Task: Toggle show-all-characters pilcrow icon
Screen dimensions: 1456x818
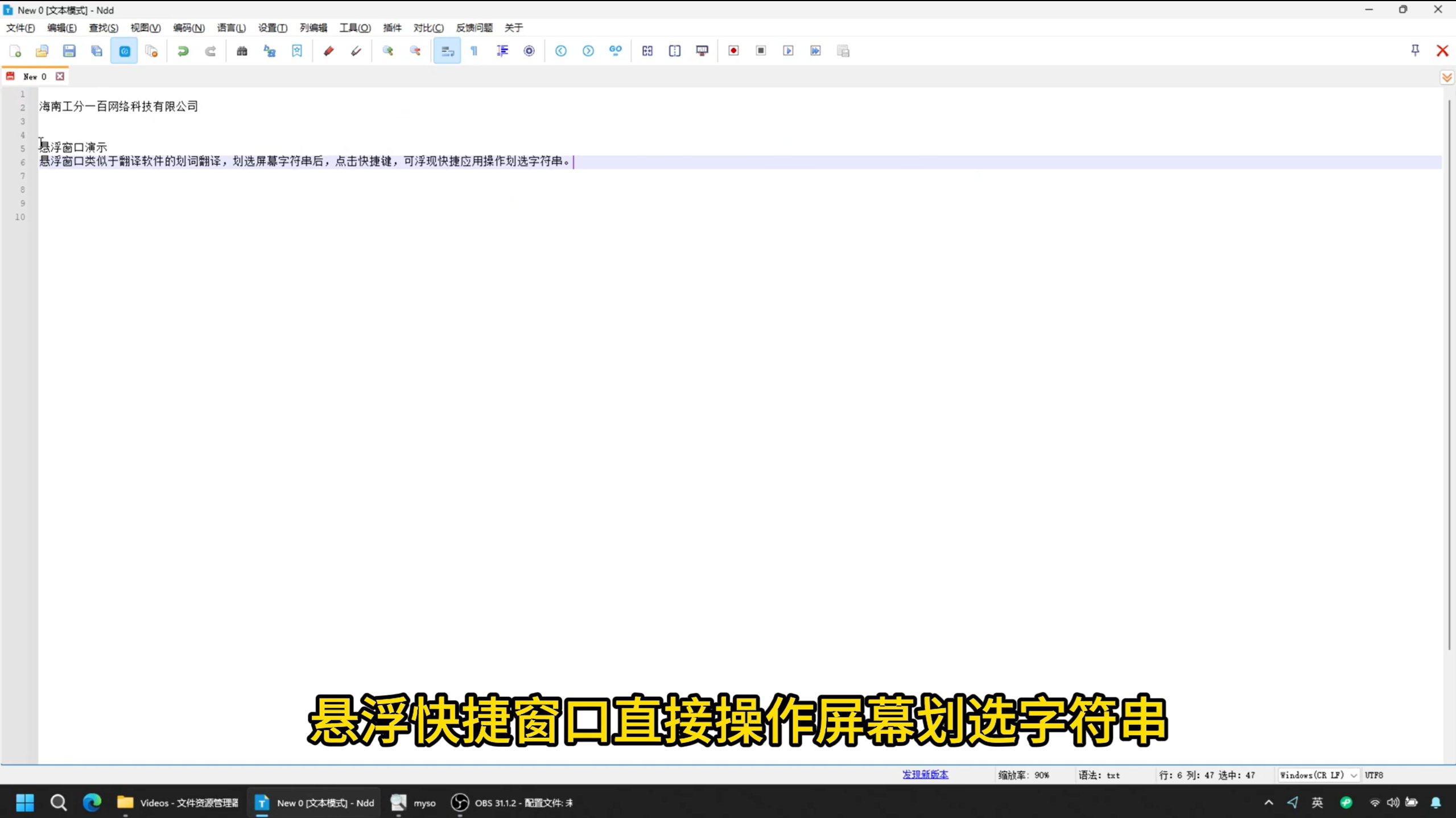Action: [474, 51]
